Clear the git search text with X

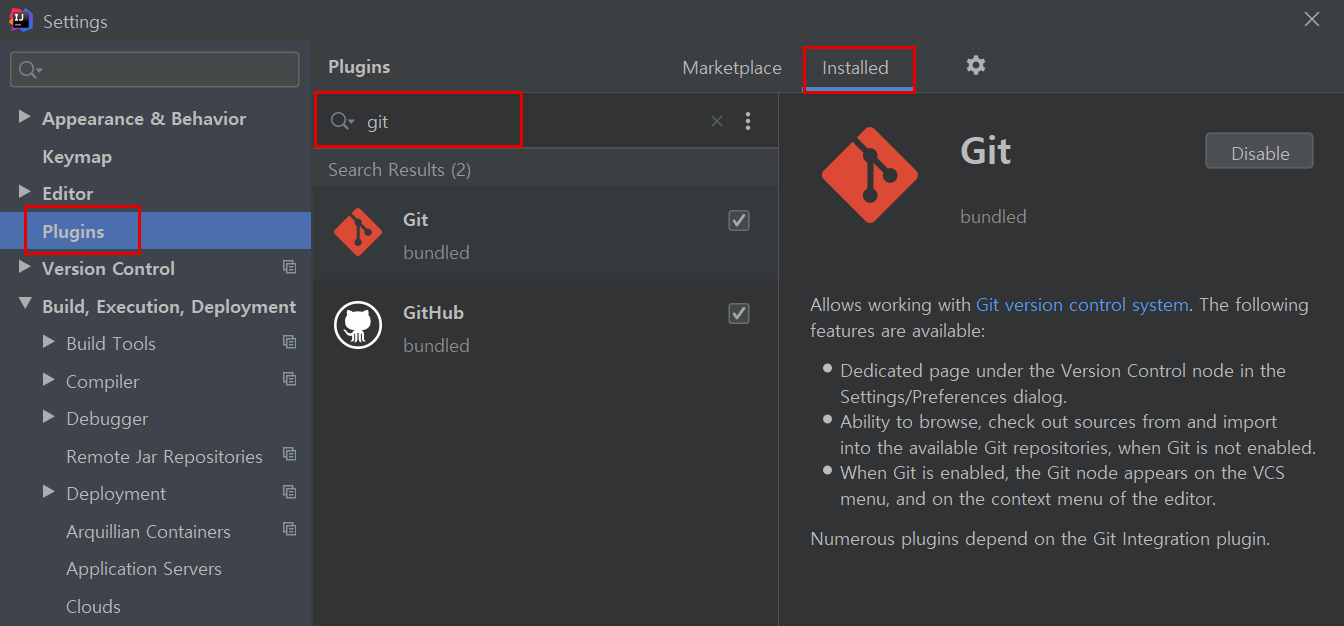click(717, 121)
